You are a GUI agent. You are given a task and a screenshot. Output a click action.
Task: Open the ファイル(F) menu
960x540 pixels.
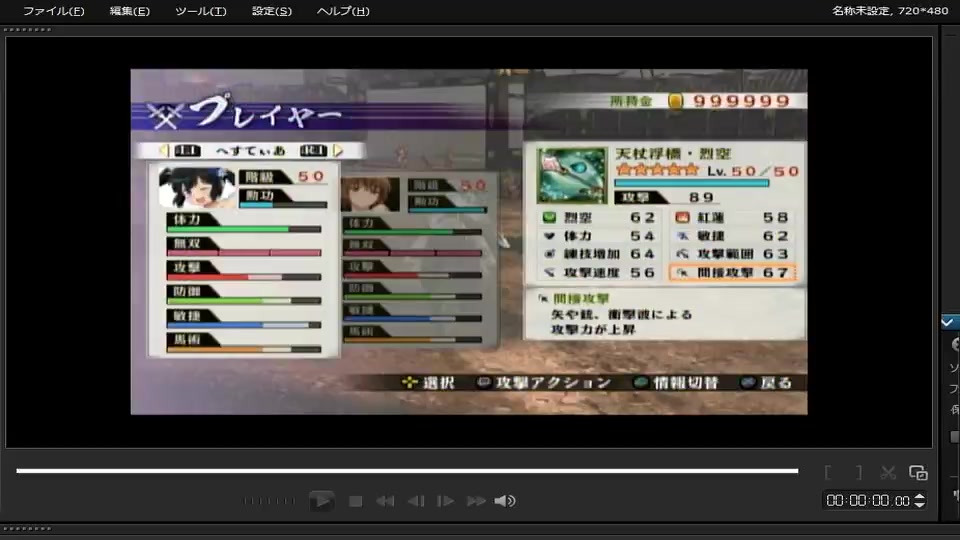click(53, 11)
